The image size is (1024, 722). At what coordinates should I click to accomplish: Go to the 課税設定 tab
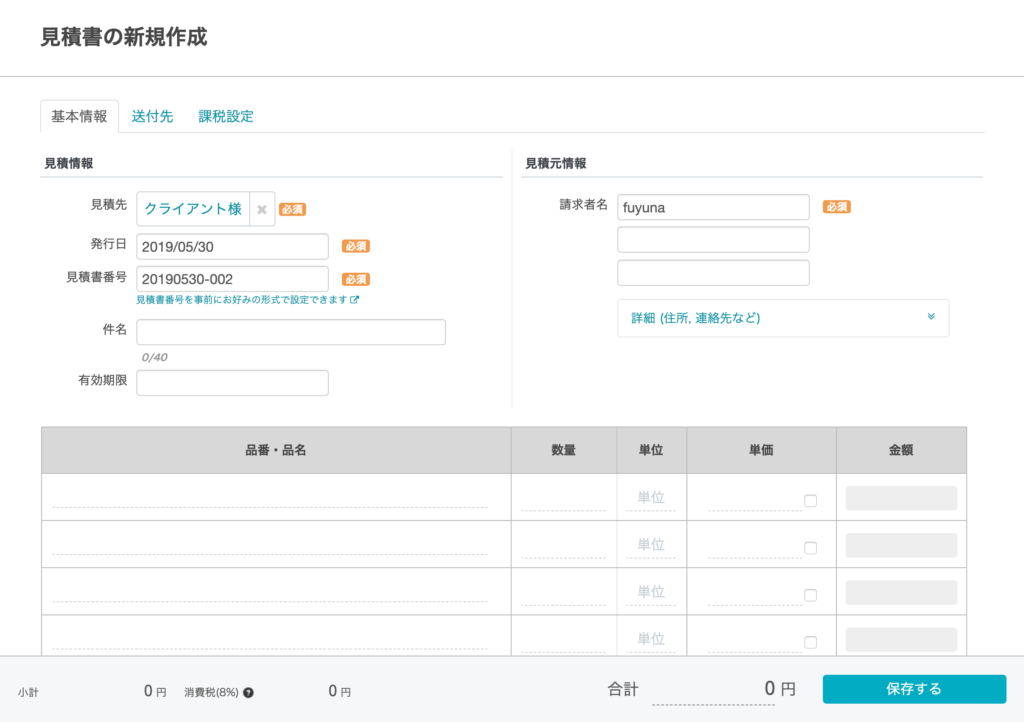tap(226, 116)
